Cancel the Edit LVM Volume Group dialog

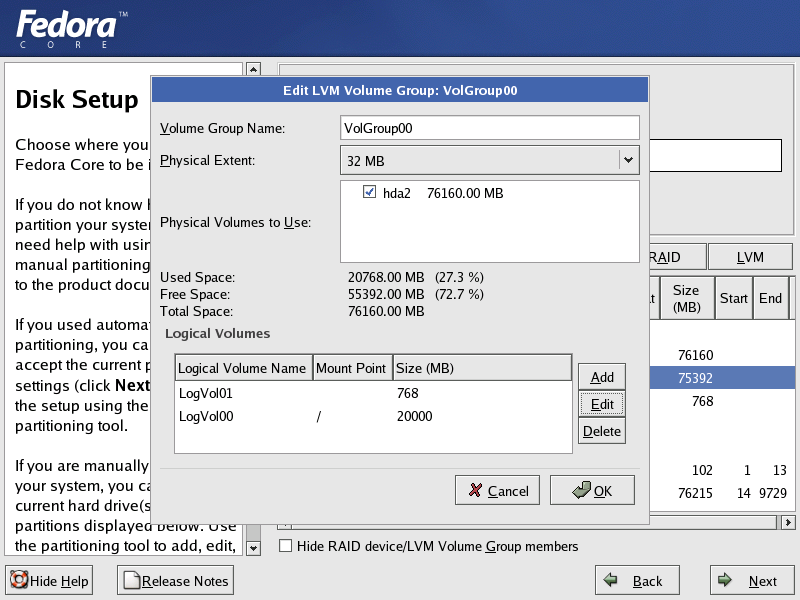(497, 490)
